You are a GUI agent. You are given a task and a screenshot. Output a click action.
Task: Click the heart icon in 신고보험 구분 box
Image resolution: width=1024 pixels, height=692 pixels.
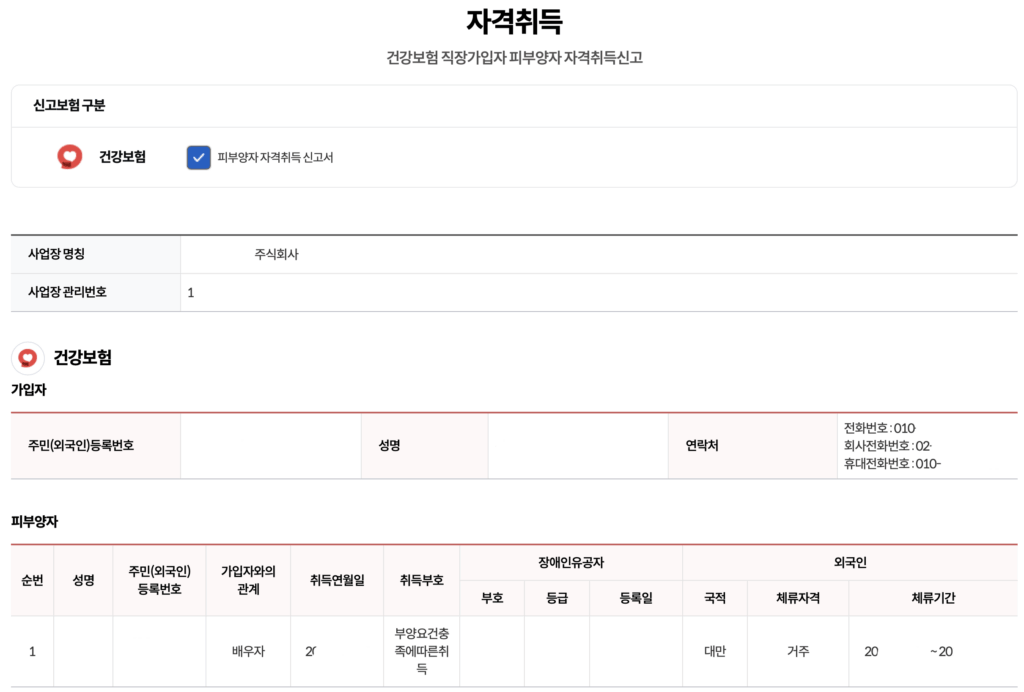[x=69, y=157]
